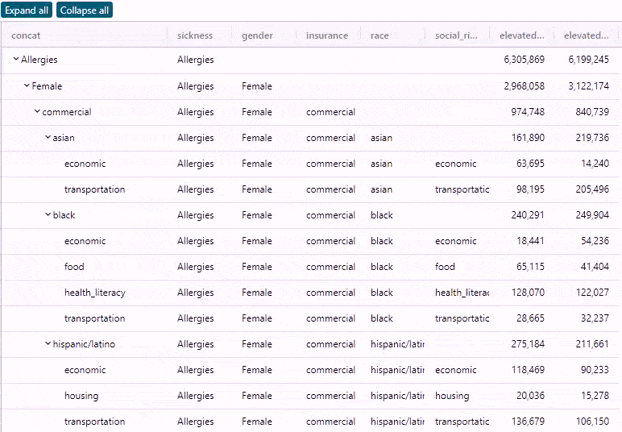Click the 6,305,869 value cell
The height and width of the screenshot is (432, 622).
click(x=524, y=60)
